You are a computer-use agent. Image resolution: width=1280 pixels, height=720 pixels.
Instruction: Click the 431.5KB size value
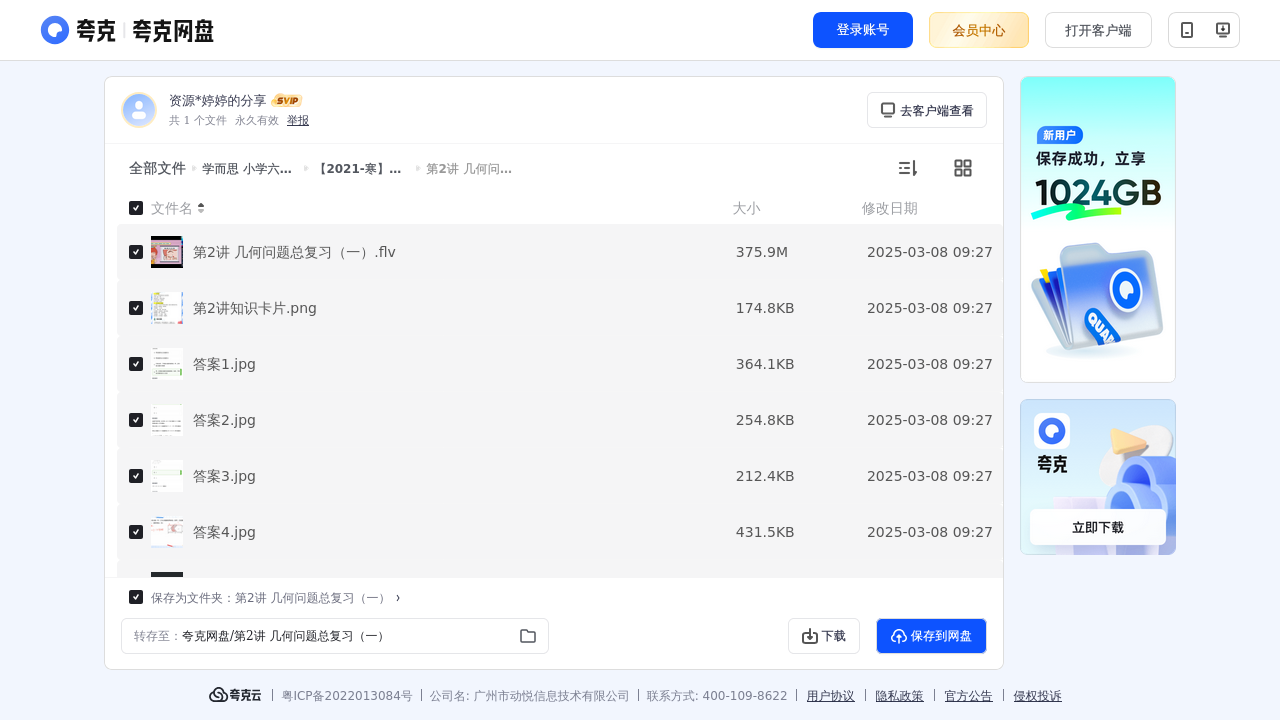click(x=765, y=532)
